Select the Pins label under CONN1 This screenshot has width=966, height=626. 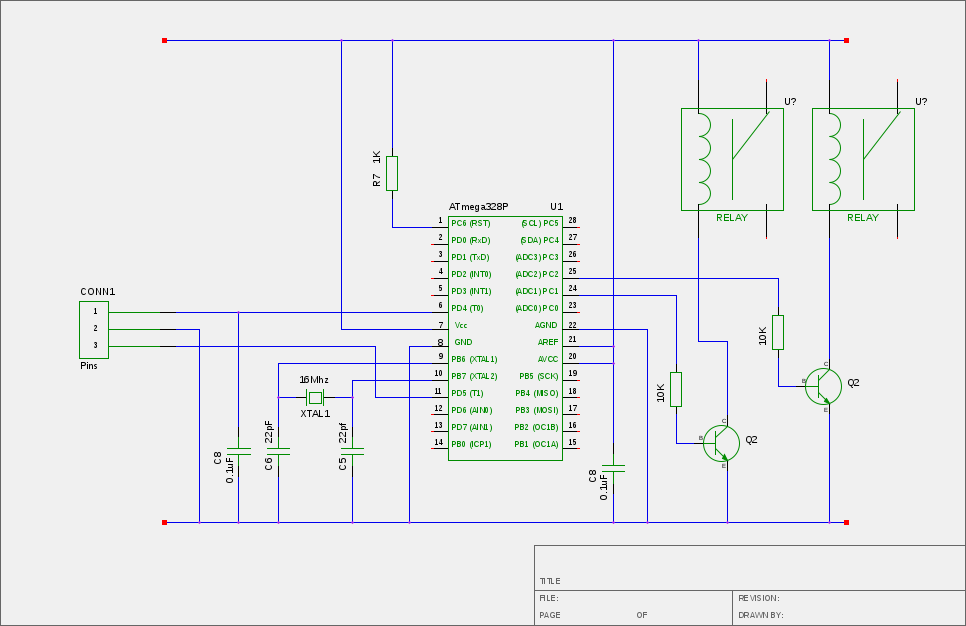89,365
